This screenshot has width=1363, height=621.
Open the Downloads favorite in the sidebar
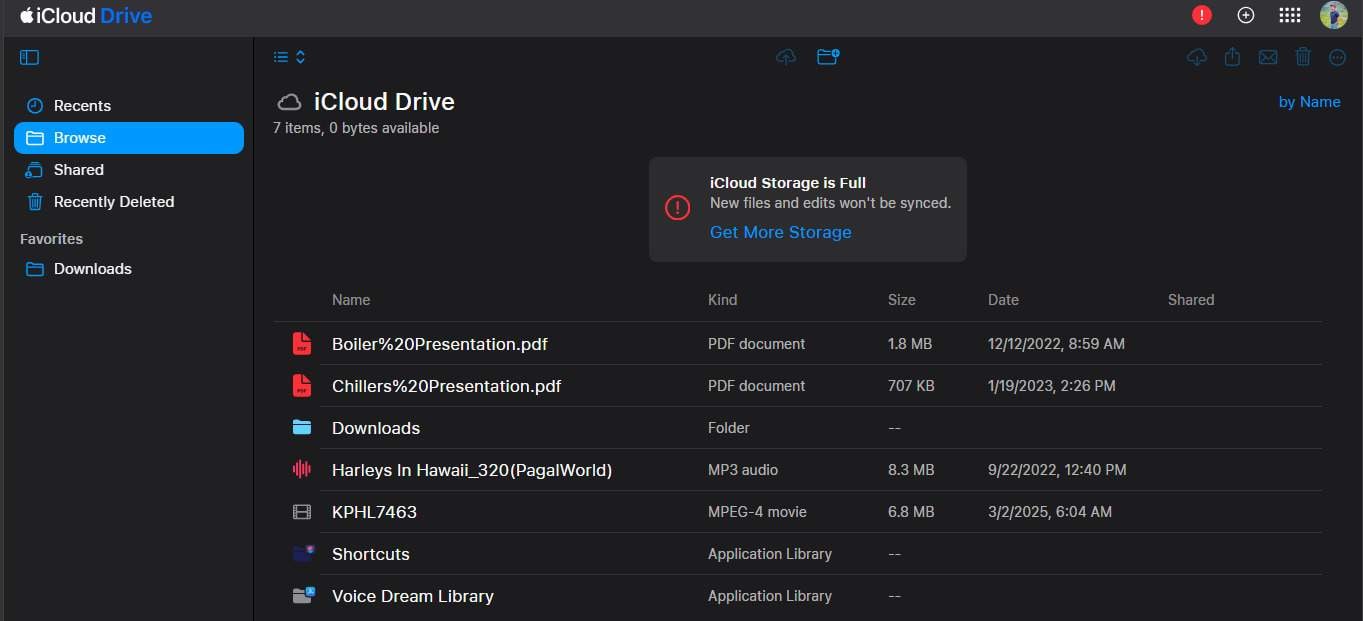(x=129, y=269)
